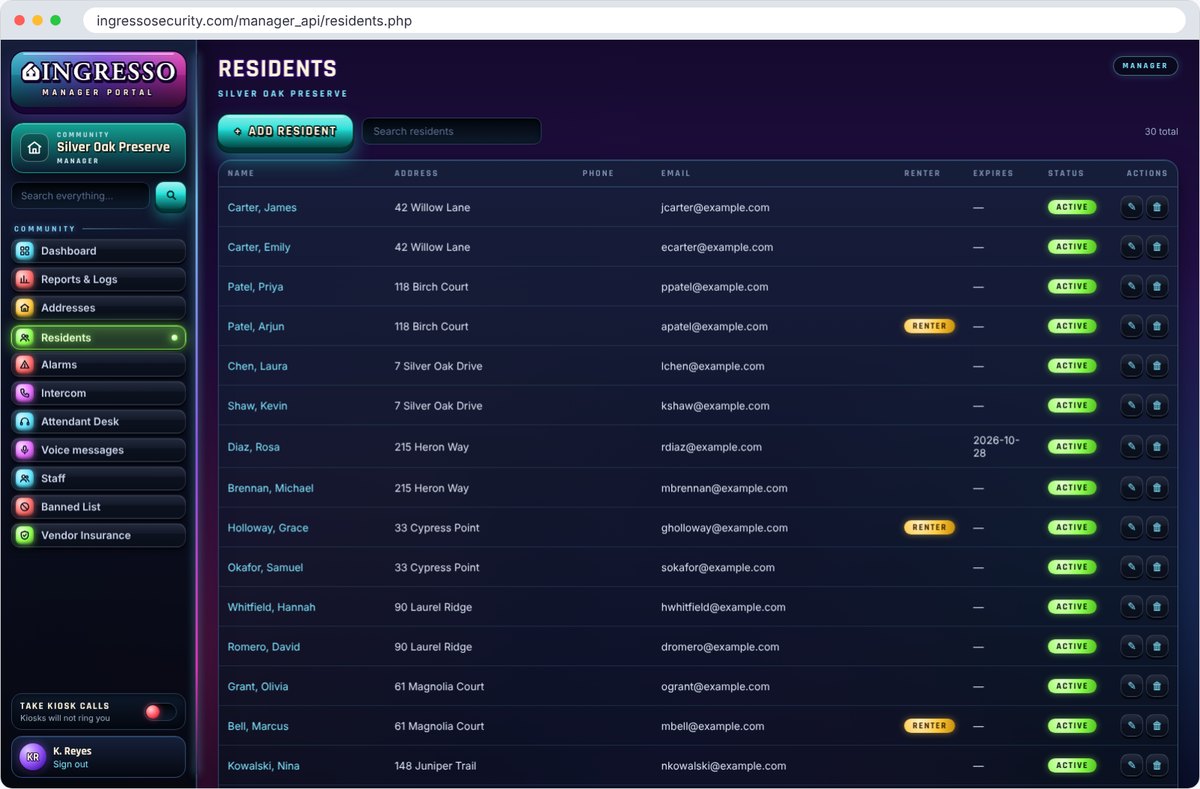Viewport: 1200px width, 789px height.
Task: Click email dromero@example.com
Action: (x=720, y=647)
